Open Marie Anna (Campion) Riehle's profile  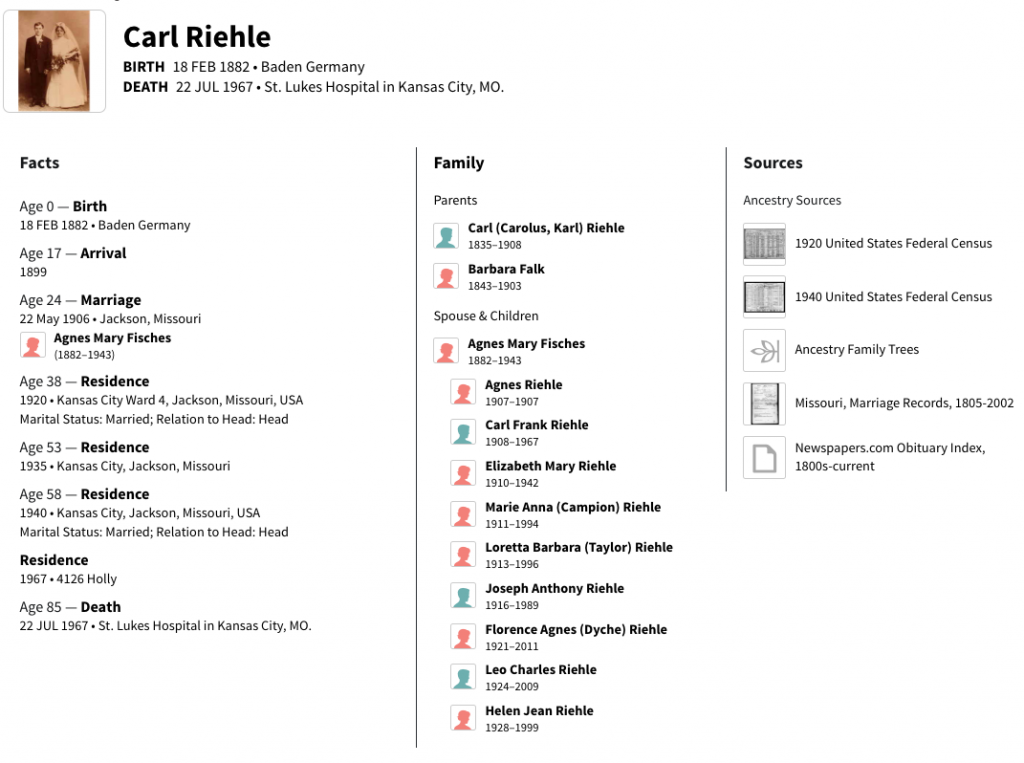(573, 507)
